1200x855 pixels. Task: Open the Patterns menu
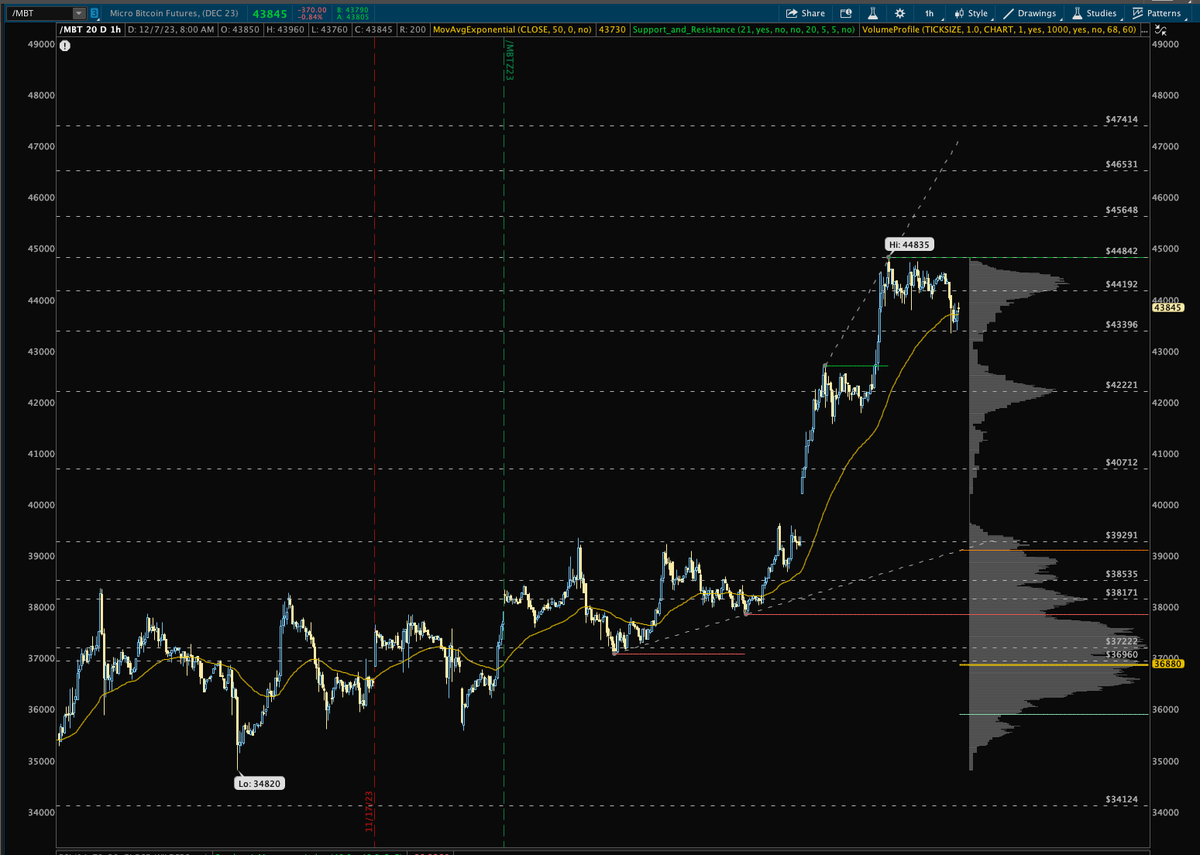(x=1157, y=13)
